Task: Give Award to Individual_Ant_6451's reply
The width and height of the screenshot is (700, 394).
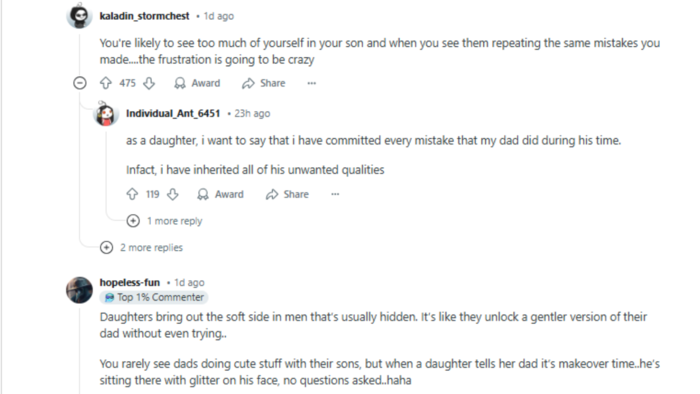Action: point(221,194)
